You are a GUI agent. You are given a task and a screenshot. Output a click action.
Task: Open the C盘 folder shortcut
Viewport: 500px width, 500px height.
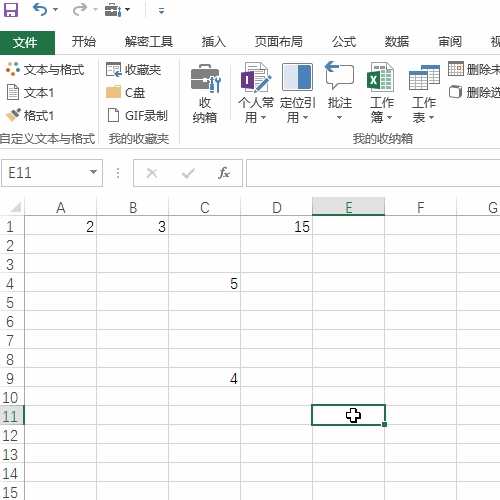tap(125, 92)
